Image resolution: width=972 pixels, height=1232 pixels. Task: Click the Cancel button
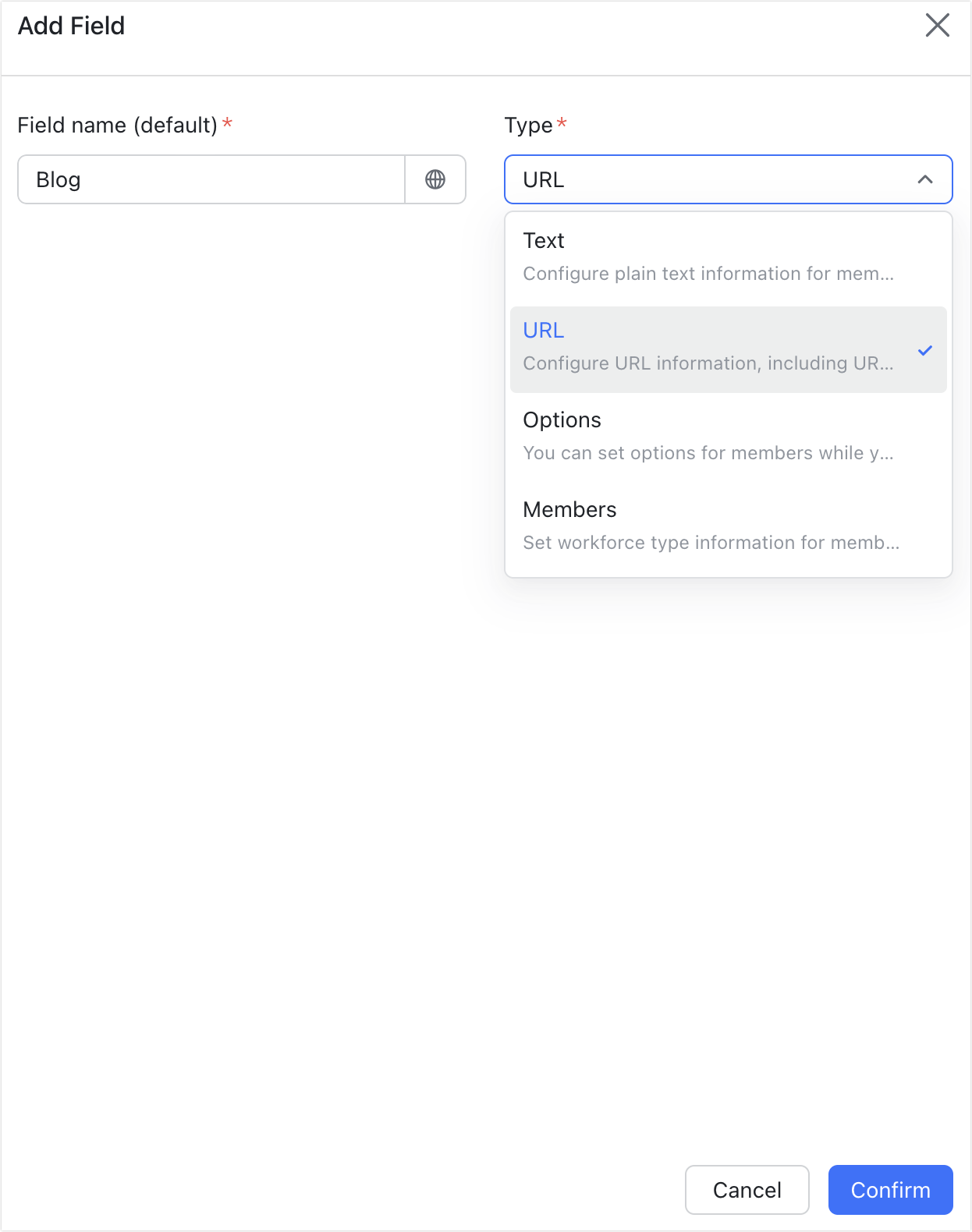[x=747, y=1190]
